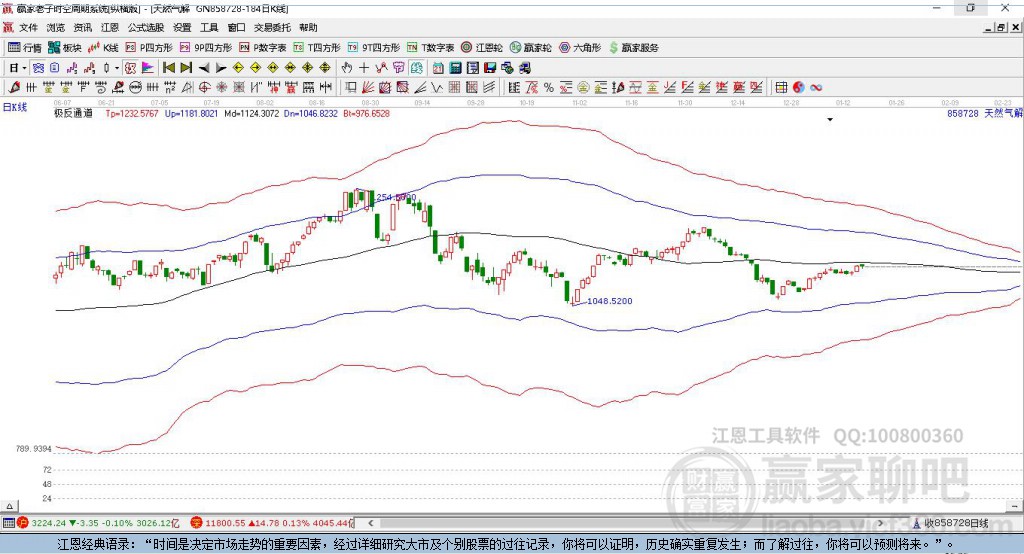Open the 江恩轮 Gann wheel
1024x554 pixels.
pyautogui.click(x=482, y=48)
